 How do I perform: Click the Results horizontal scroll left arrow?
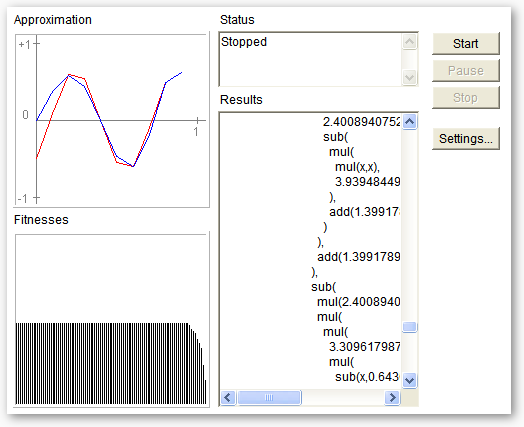point(228,398)
